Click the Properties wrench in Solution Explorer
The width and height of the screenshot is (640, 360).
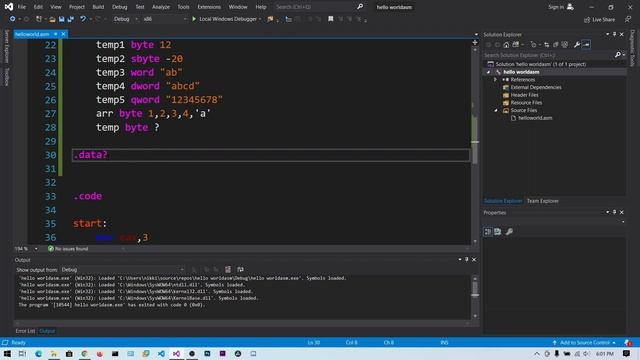pos(576,44)
